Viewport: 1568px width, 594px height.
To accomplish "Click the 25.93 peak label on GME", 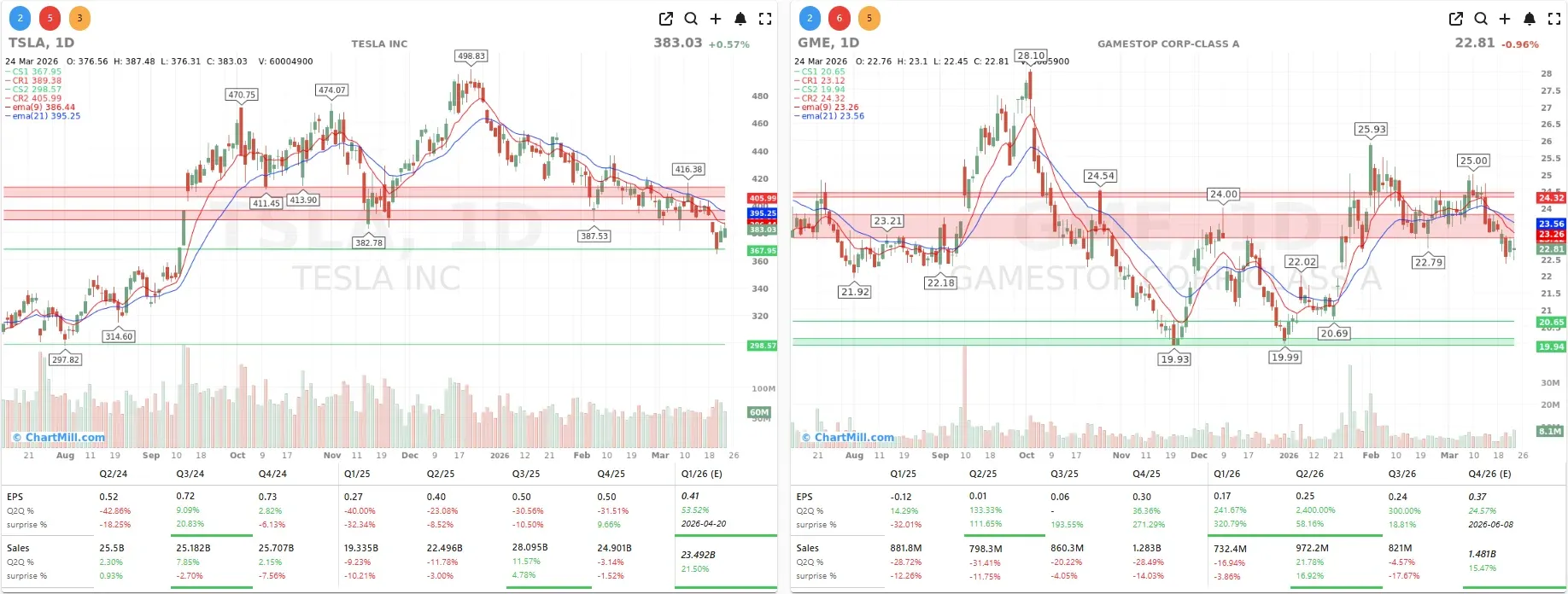I will point(1372,130).
